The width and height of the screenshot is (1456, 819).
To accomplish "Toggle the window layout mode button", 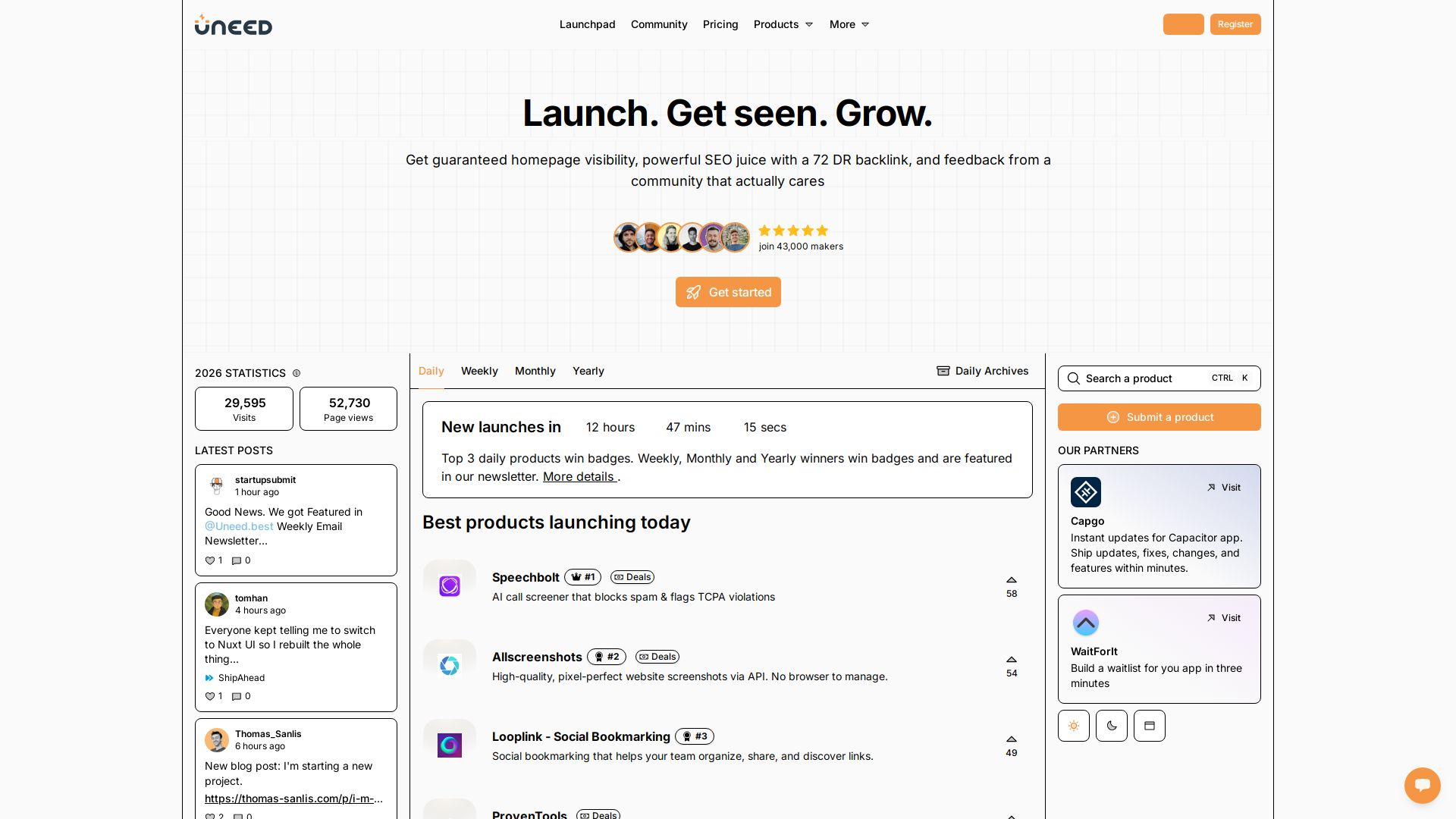I will click(1149, 726).
